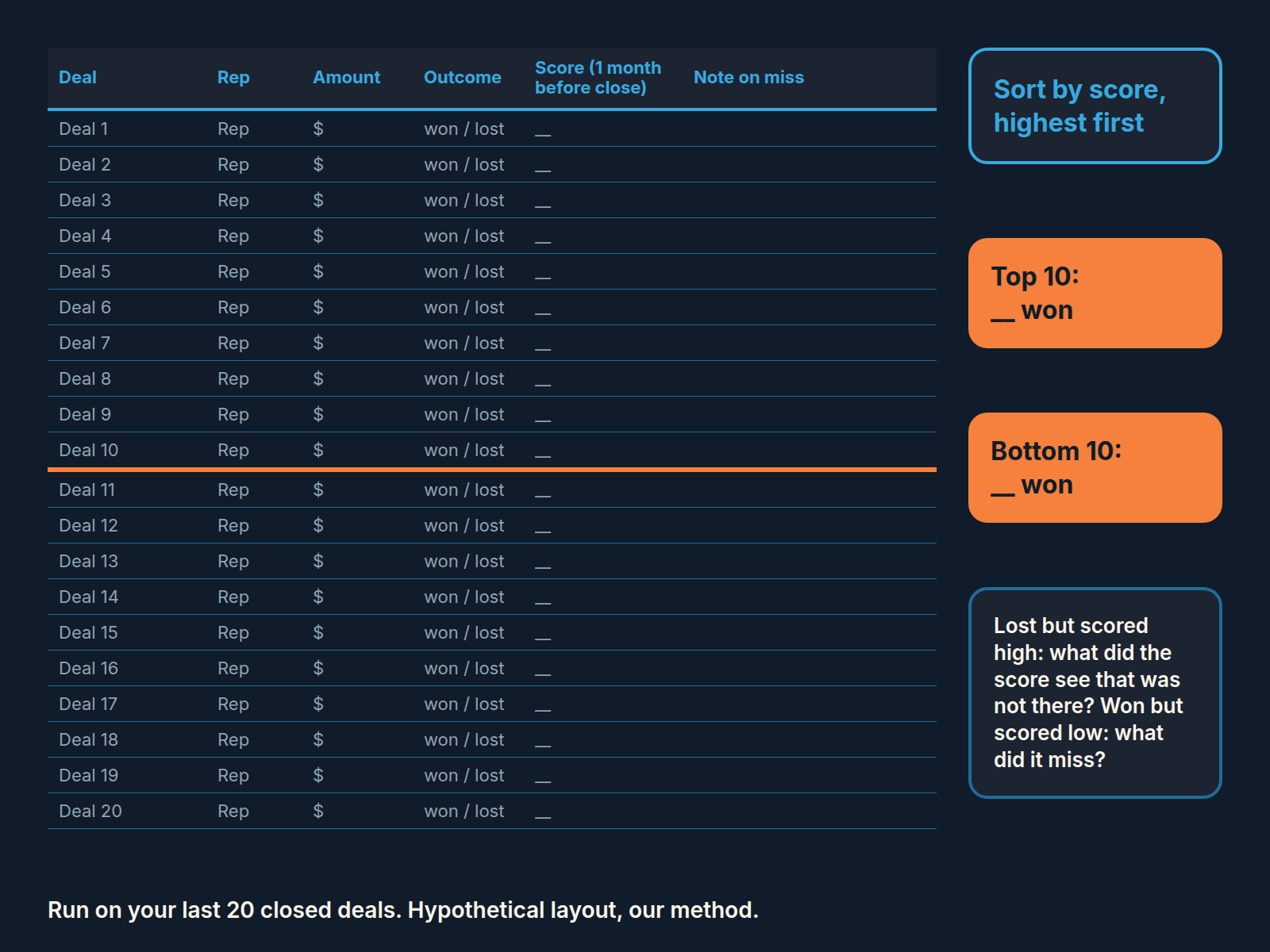Select the Deal 13 row label
Image resolution: width=1270 pixels, height=952 pixels.
(x=89, y=561)
